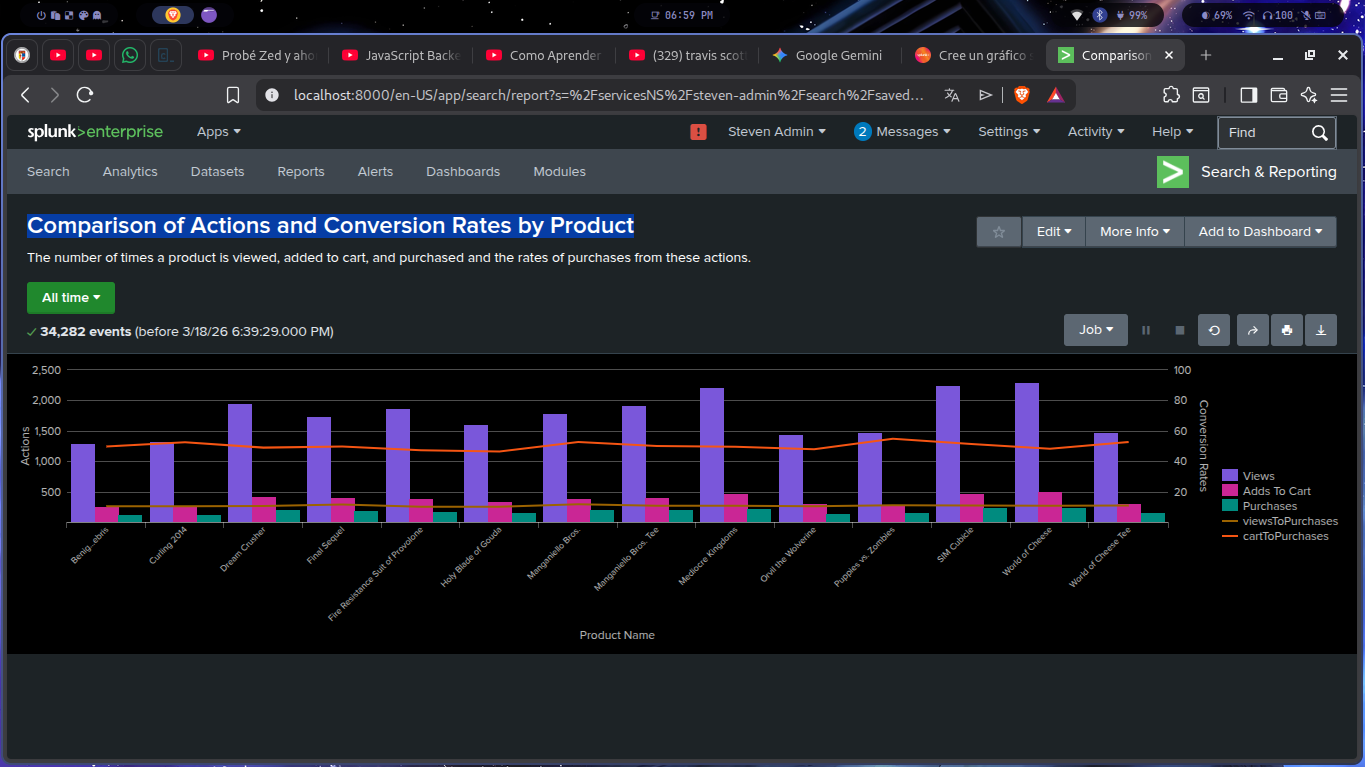
Task: Print the report
Action: click(1286, 329)
